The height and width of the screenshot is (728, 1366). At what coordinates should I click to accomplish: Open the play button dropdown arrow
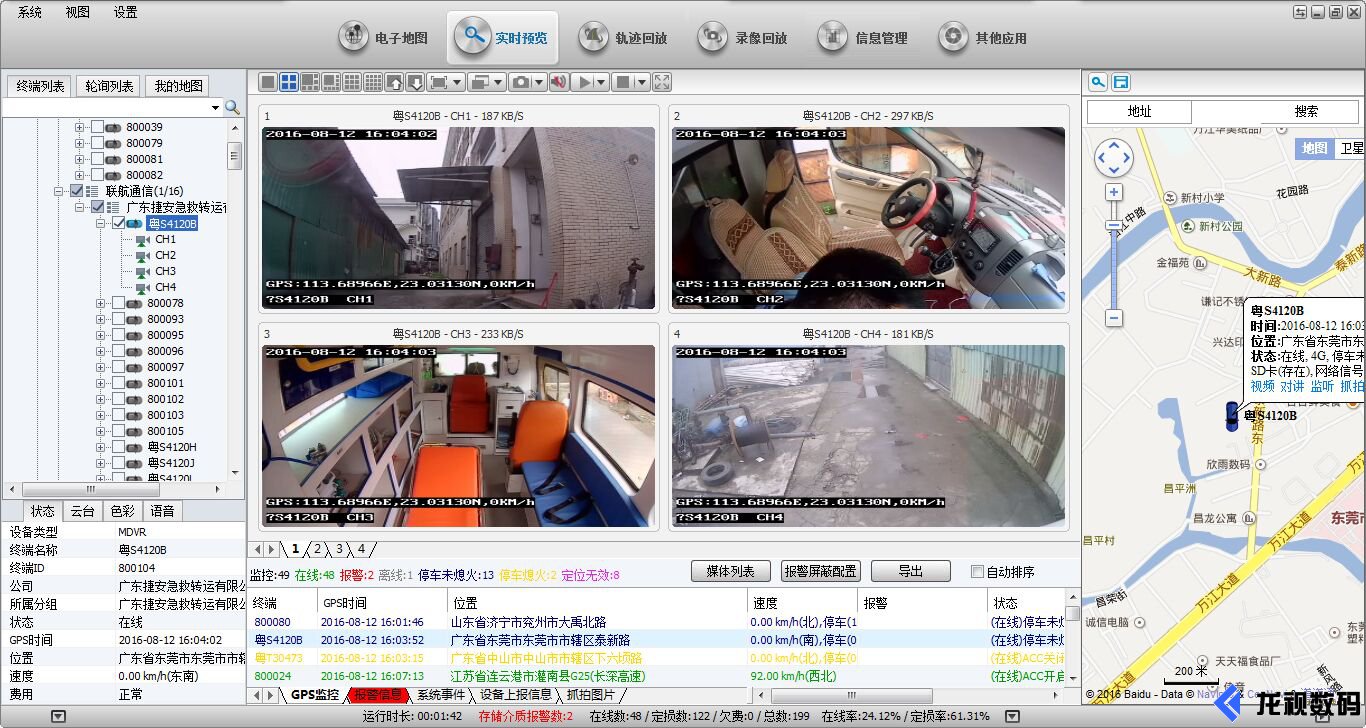coord(601,82)
